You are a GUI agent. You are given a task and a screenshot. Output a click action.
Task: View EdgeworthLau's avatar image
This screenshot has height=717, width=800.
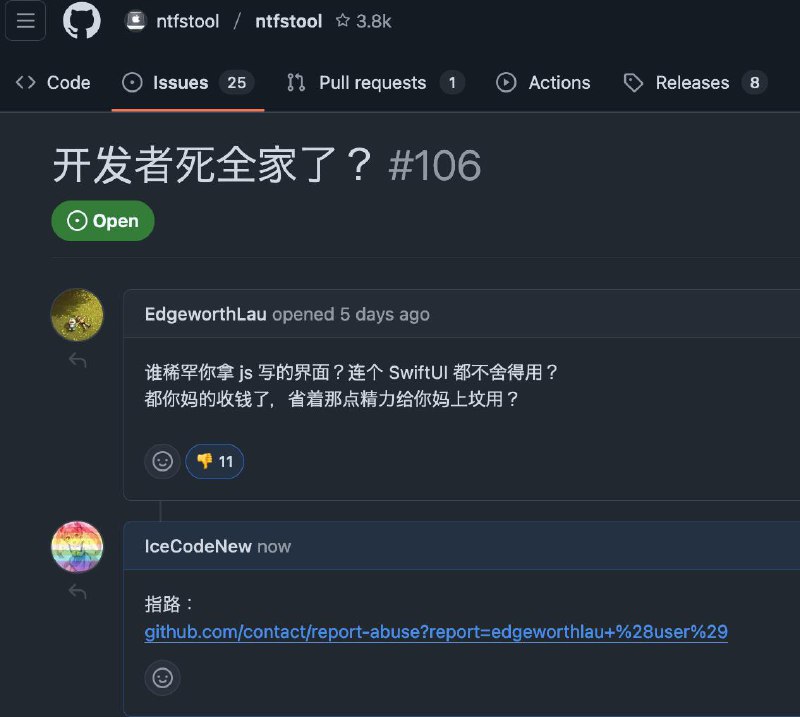pos(77,314)
